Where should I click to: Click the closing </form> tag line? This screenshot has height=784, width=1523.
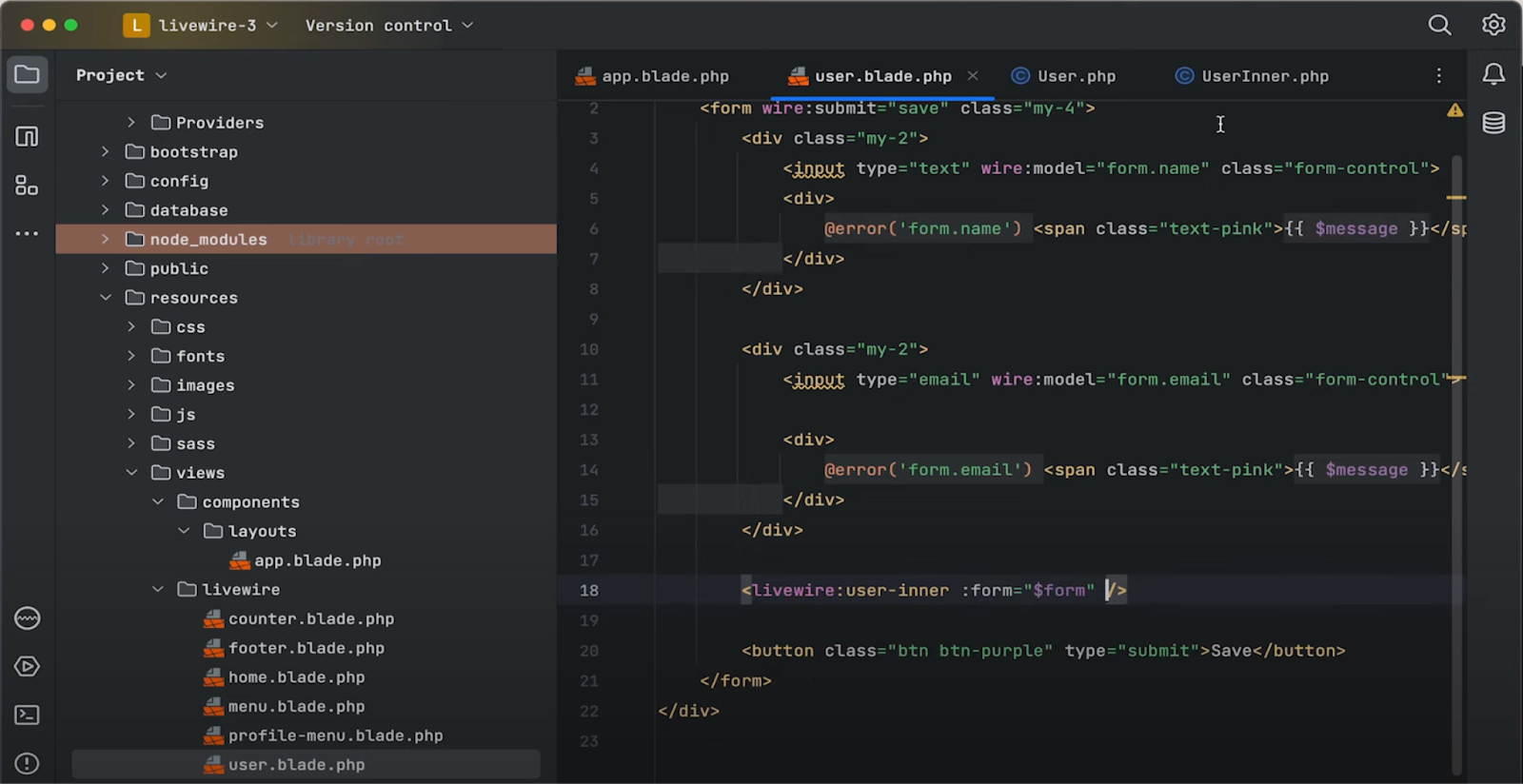click(736, 680)
